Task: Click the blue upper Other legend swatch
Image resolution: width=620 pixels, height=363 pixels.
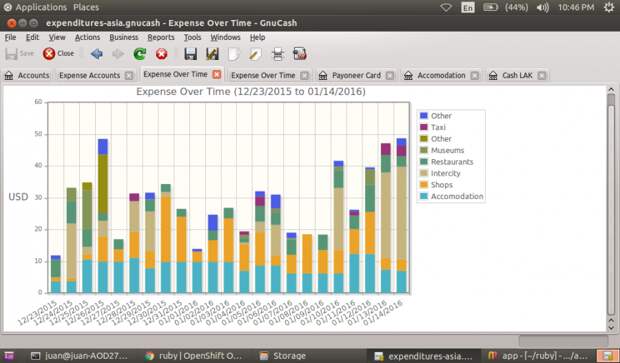Action: pos(423,115)
